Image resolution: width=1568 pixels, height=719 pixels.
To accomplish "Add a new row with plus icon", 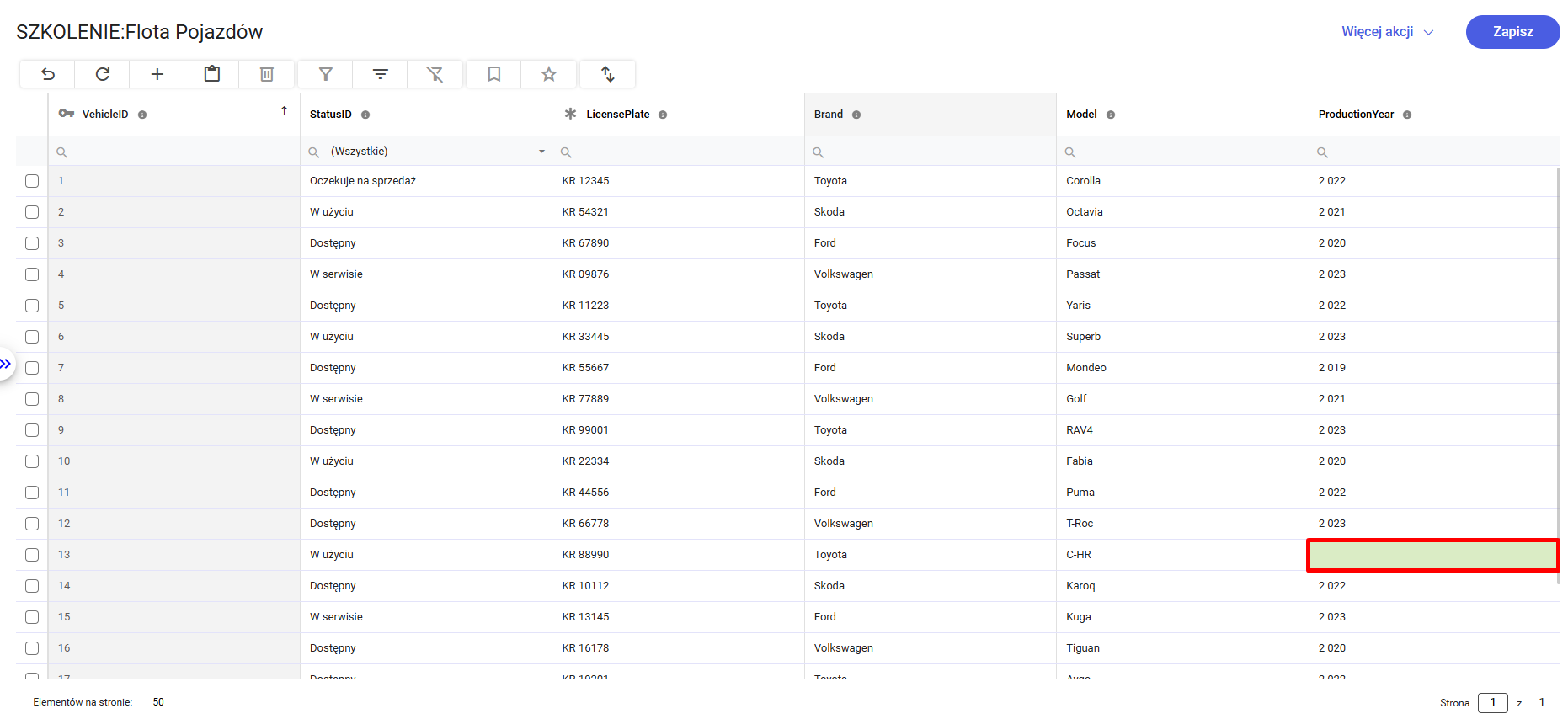I will (x=157, y=74).
